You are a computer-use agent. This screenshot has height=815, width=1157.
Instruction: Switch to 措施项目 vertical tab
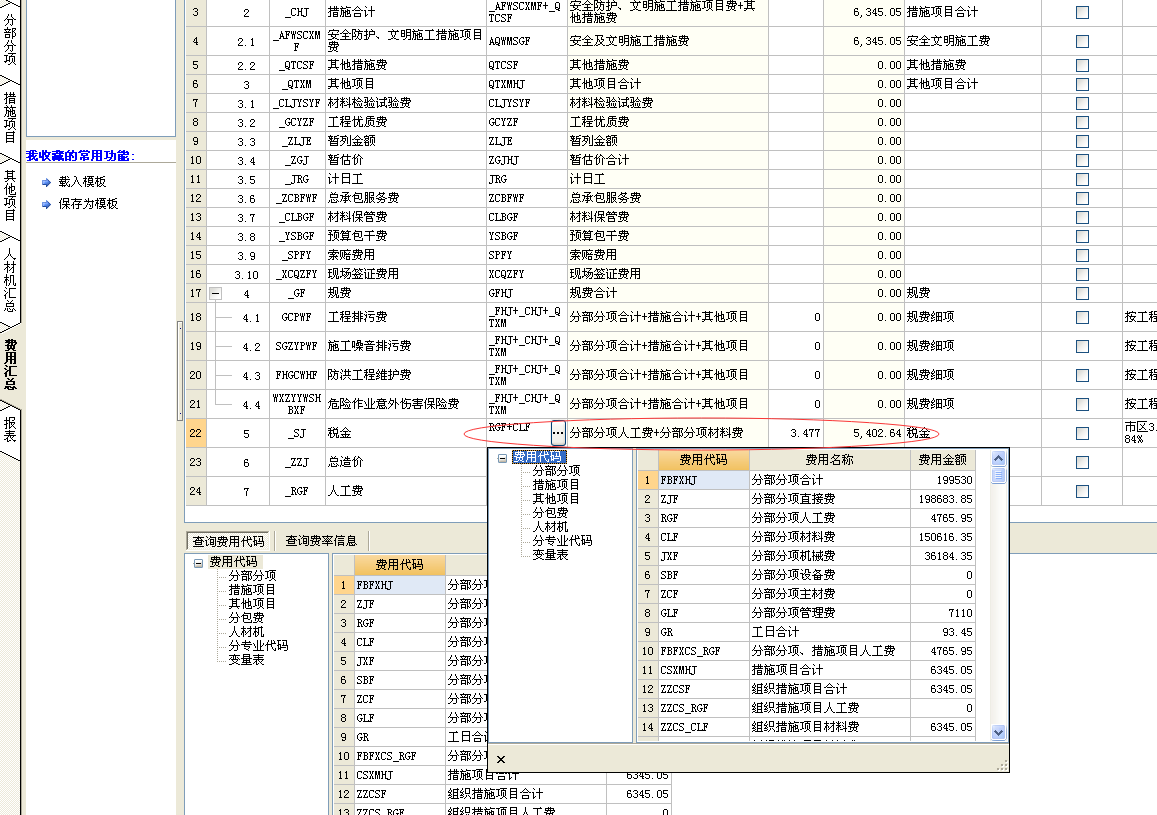(10, 117)
